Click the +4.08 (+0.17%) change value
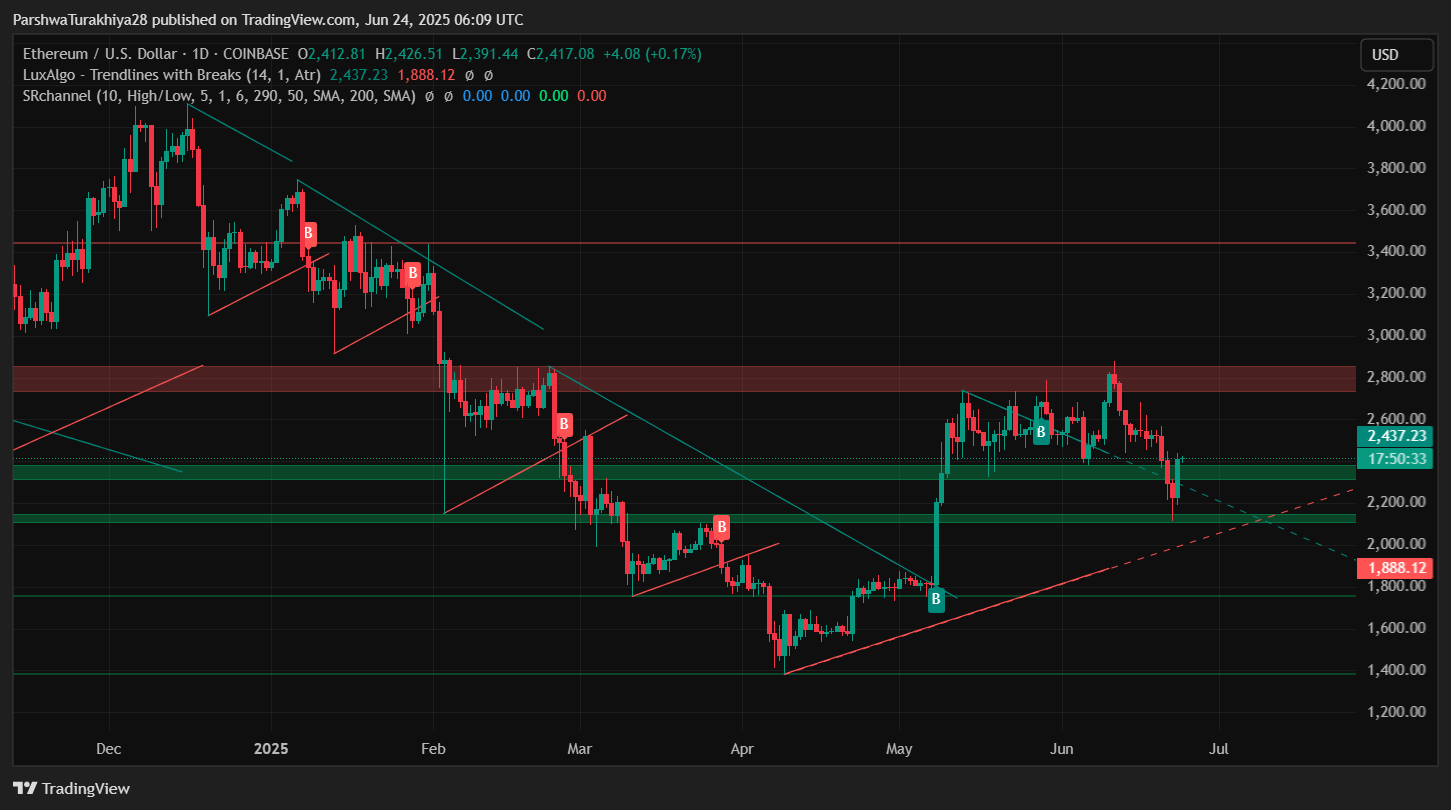 click(651, 53)
